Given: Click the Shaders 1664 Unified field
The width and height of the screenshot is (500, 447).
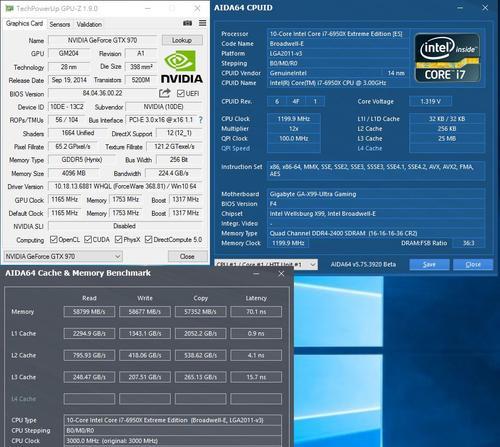Looking at the screenshot, I should [x=78, y=133].
